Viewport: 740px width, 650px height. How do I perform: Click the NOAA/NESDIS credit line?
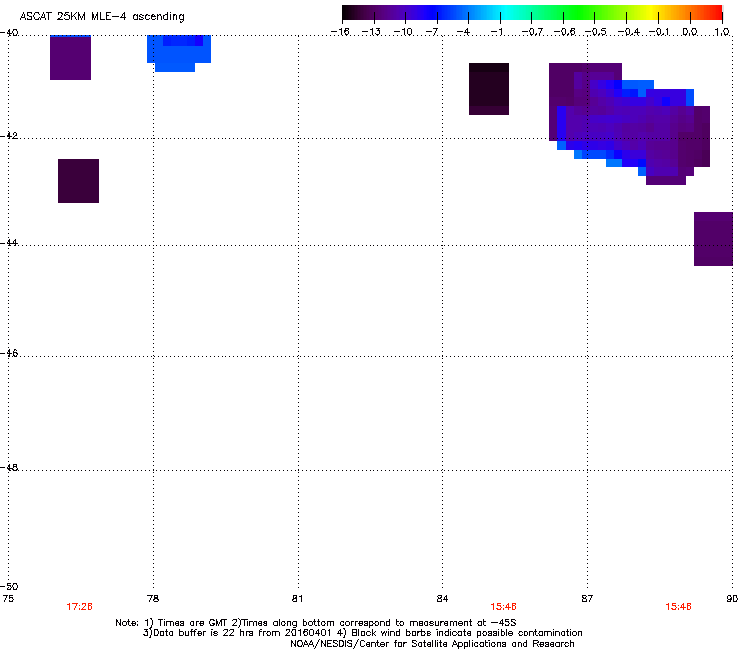click(432, 644)
